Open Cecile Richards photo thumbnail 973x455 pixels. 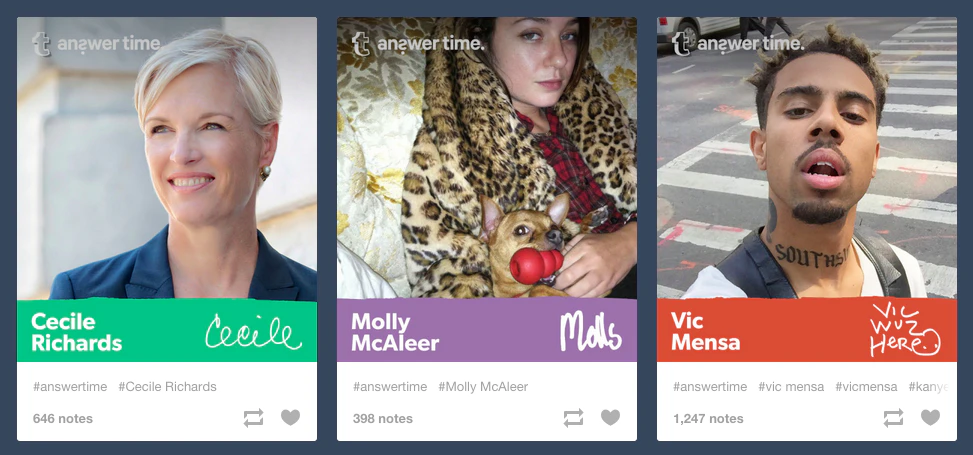coord(167,158)
